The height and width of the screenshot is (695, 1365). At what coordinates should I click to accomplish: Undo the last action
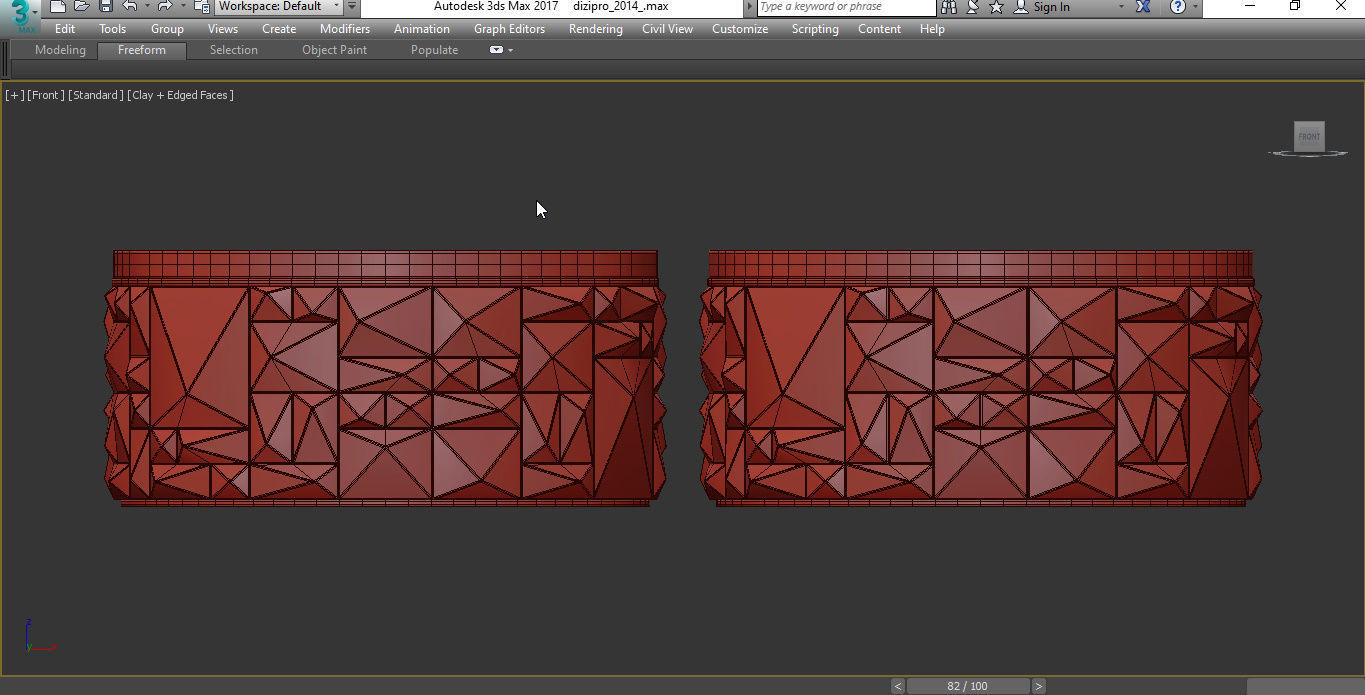(x=129, y=7)
